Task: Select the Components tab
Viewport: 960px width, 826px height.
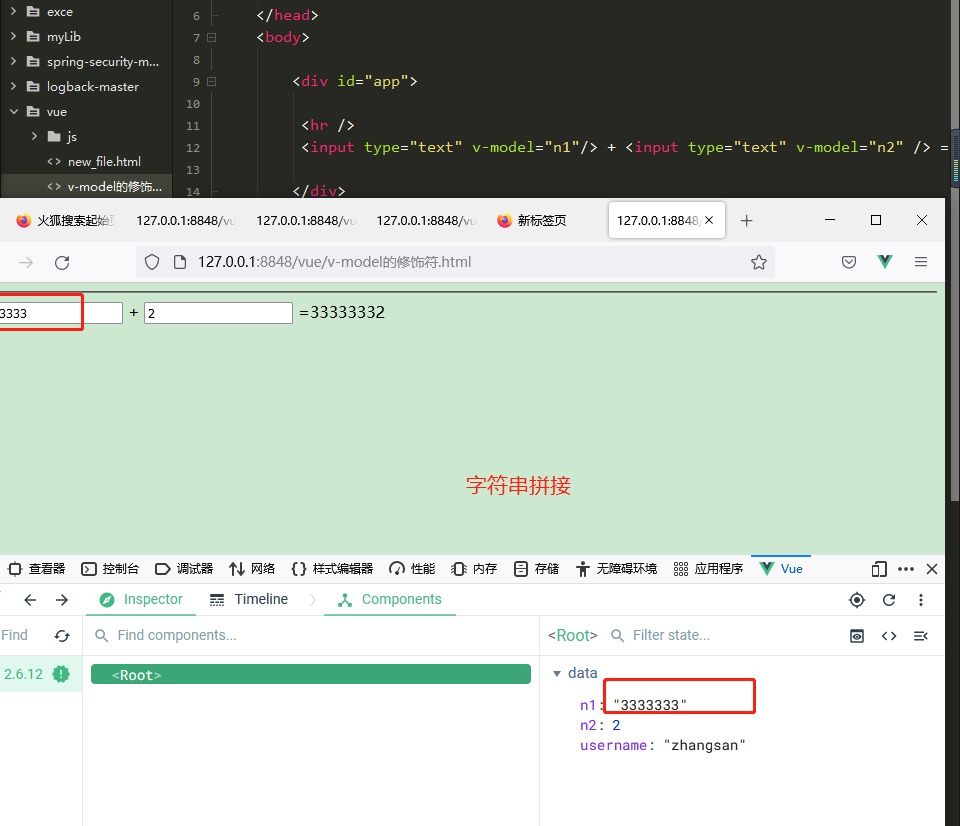Action: (x=390, y=599)
